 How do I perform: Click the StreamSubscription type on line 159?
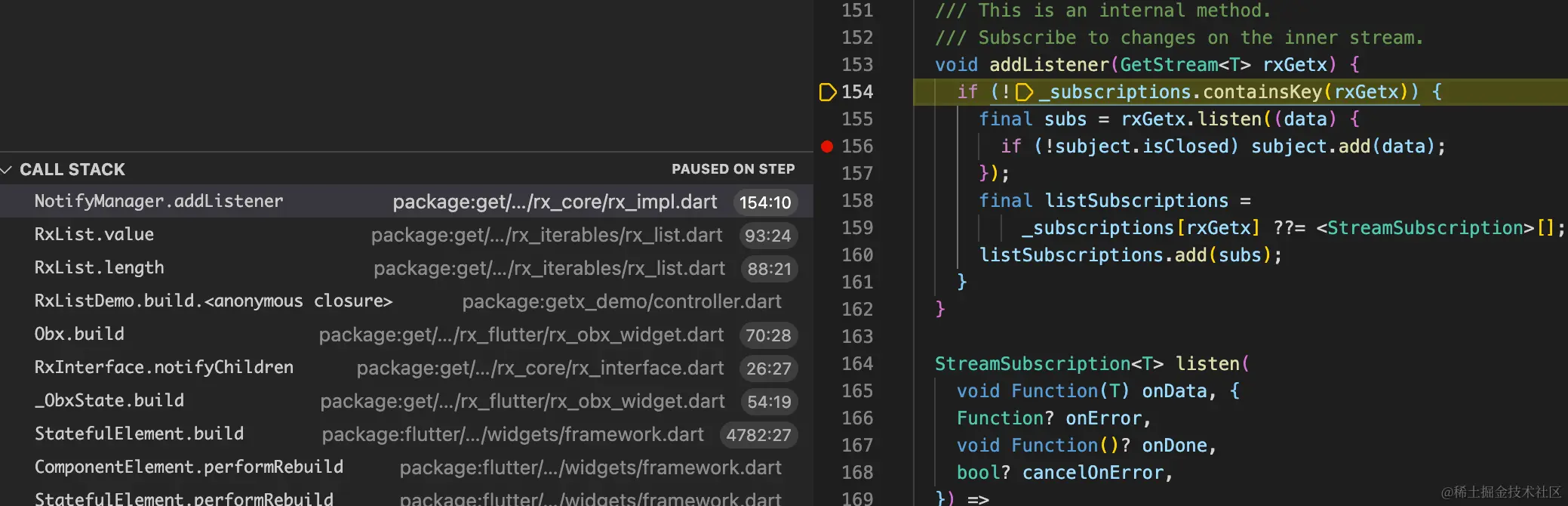click(1425, 228)
